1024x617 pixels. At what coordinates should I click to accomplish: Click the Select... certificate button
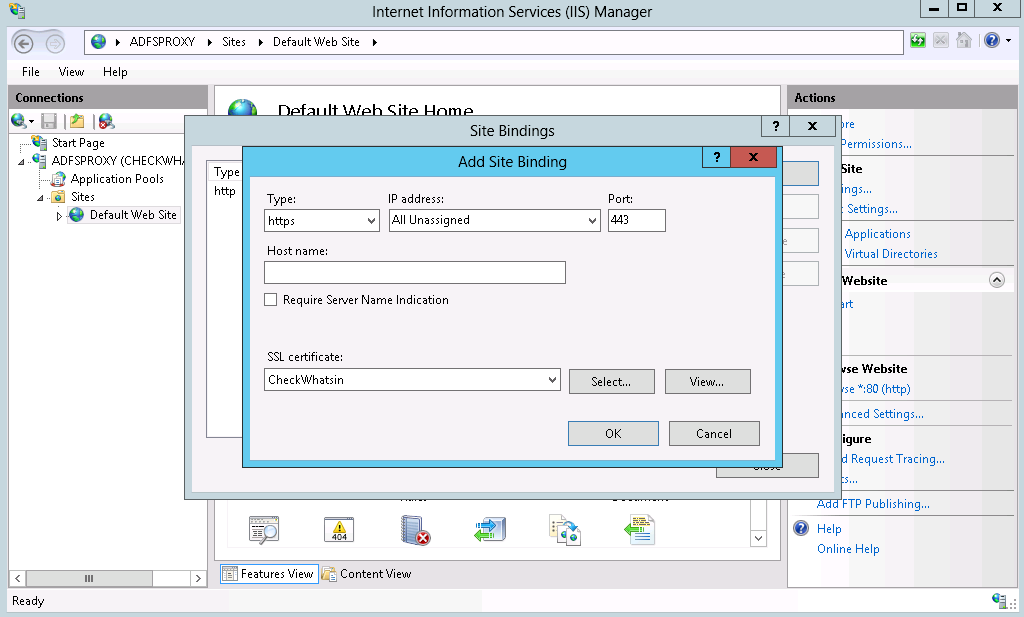tap(611, 382)
